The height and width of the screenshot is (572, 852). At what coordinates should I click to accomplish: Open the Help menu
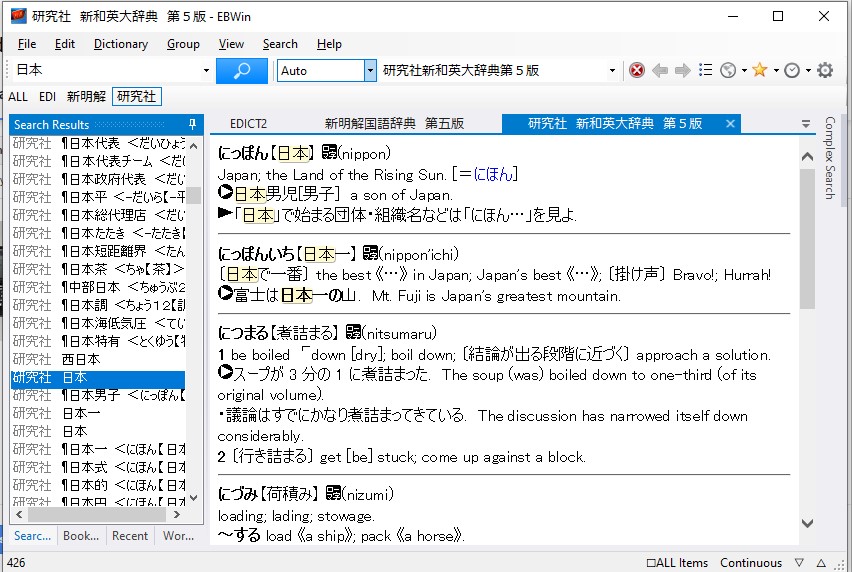point(329,44)
